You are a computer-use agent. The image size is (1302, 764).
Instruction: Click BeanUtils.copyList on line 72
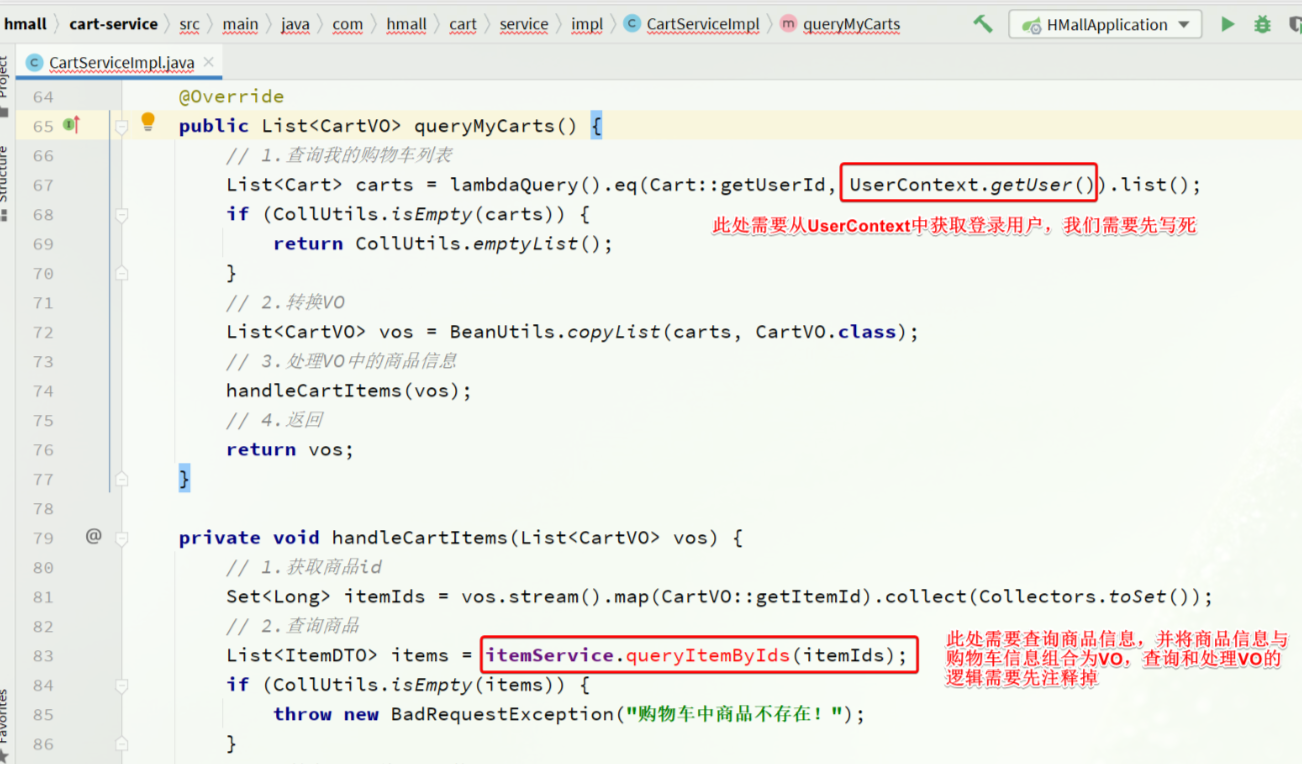[x=555, y=332]
